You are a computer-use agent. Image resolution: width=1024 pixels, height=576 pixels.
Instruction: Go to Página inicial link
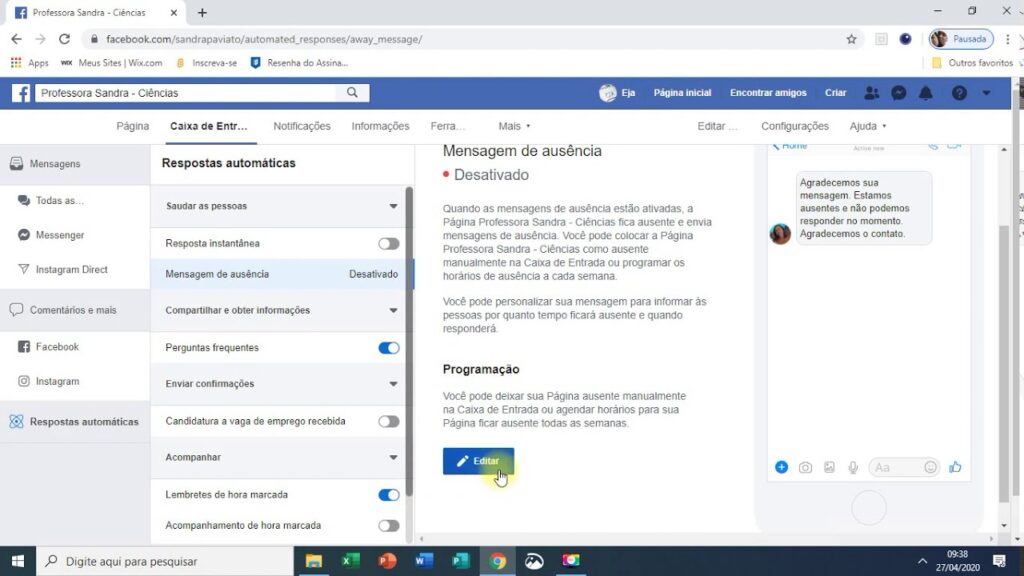click(x=682, y=93)
